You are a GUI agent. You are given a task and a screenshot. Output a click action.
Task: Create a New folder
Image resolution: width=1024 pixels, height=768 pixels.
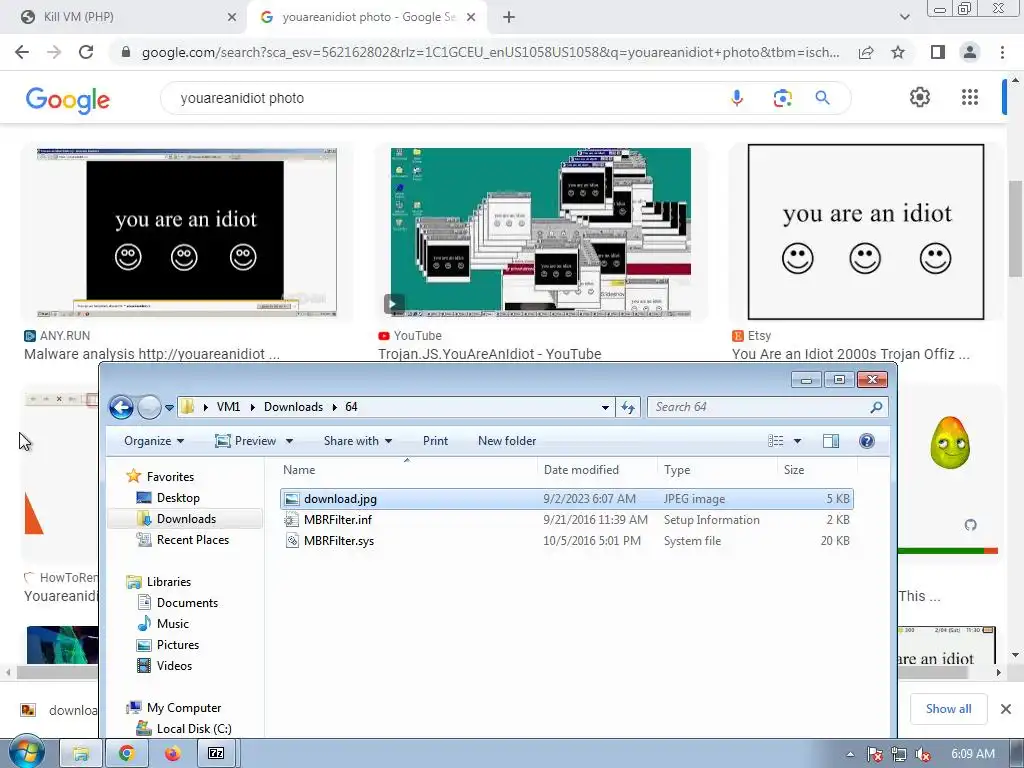507,441
